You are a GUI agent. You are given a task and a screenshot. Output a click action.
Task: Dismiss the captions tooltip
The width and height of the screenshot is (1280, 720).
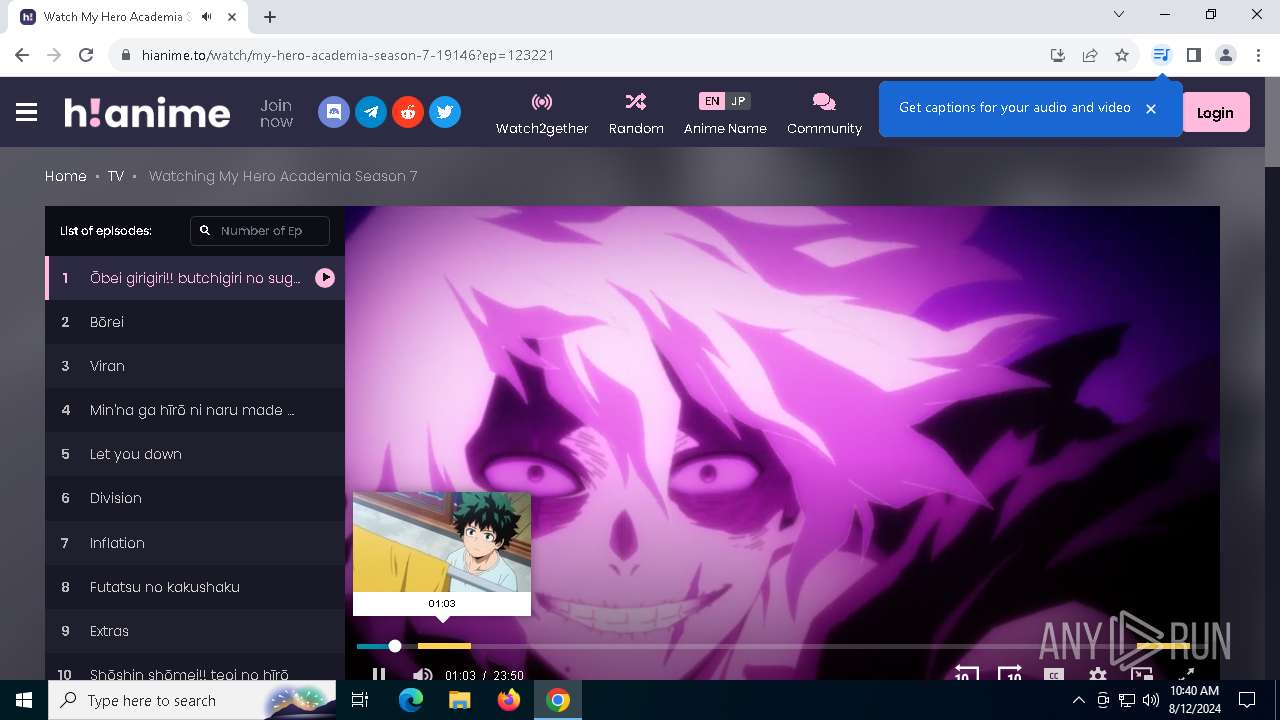[1151, 108]
